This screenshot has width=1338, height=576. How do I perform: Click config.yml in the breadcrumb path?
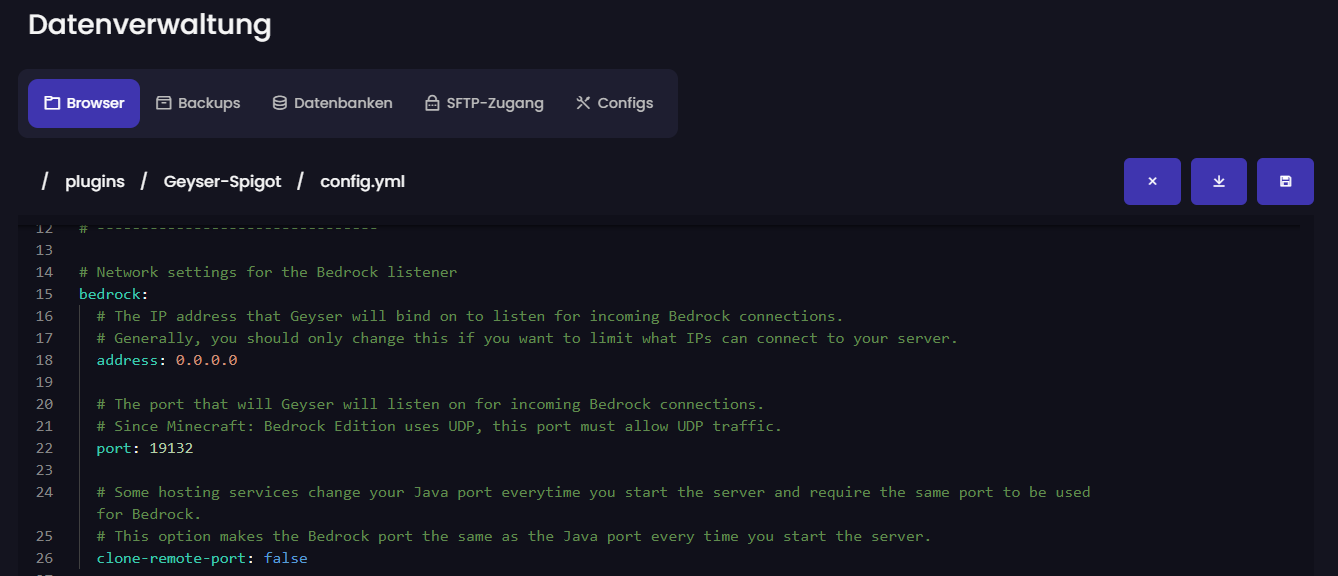[362, 181]
